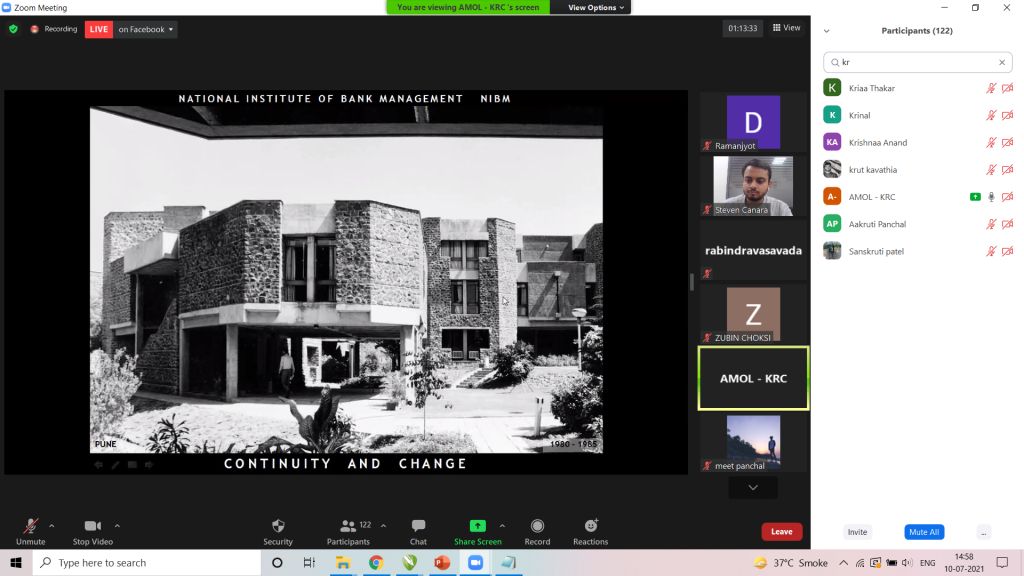Click AMOL - KRC's green screen-share icon
This screenshot has height=576, width=1024.
point(975,197)
